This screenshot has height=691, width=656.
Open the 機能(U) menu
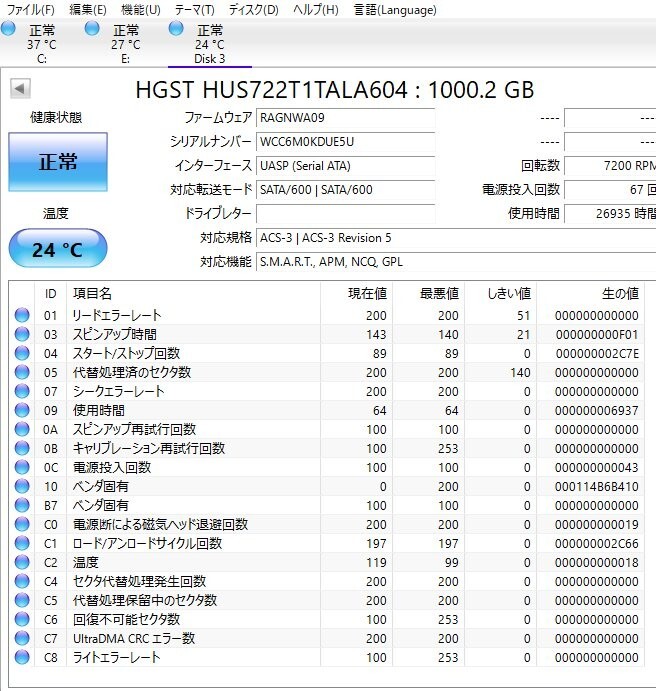141,9
